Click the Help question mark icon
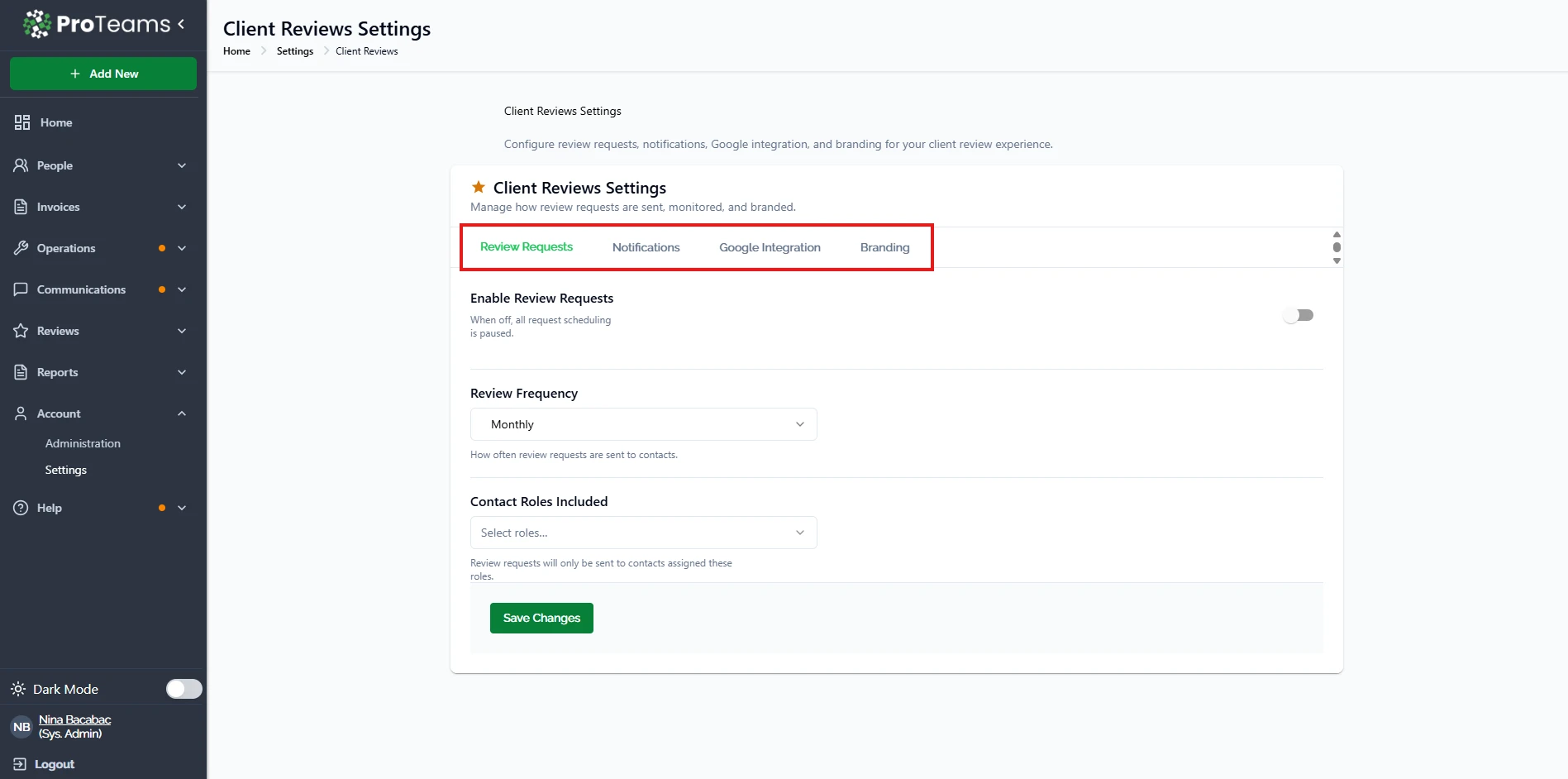The width and height of the screenshot is (1568, 779). point(21,508)
